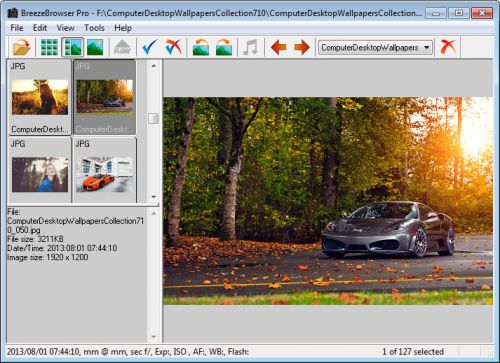Click the file name text in info panel

pyautogui.click(x=76, y=225)
